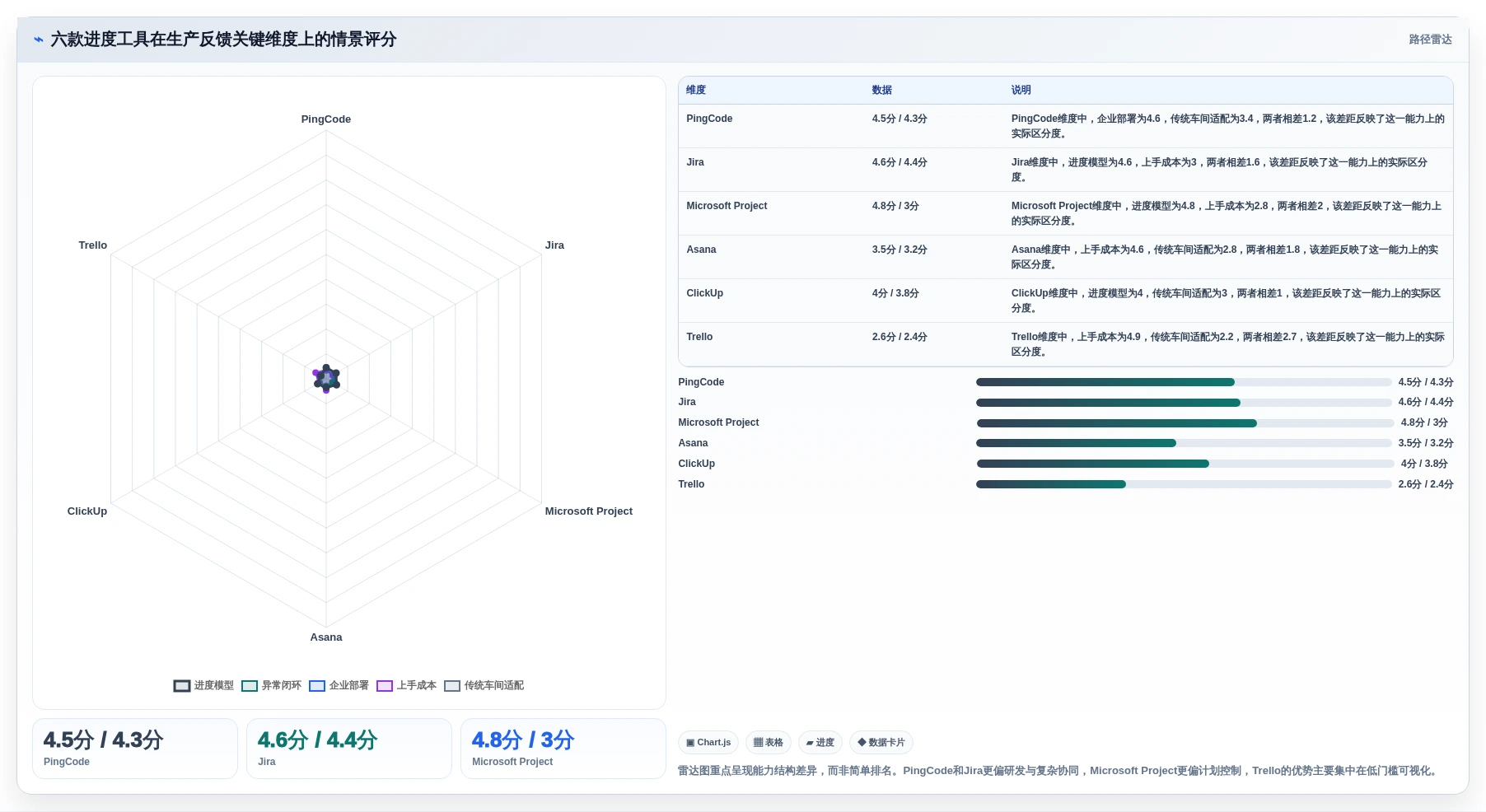Click the Jira axis label on the radar
Image resolution: width=1486 pixels, height=812 pixels.
(554, 245)
